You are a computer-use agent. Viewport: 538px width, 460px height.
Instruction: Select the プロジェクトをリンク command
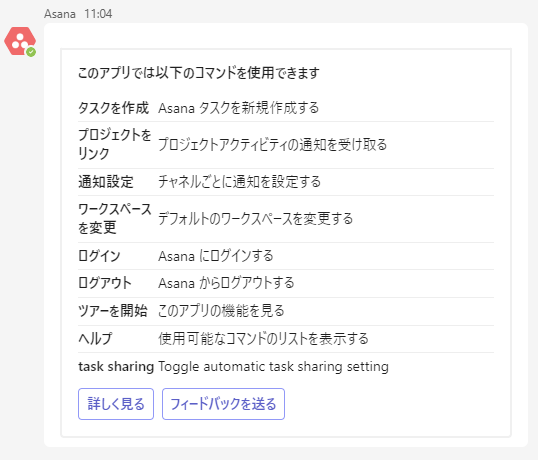(x=115, y=144)
